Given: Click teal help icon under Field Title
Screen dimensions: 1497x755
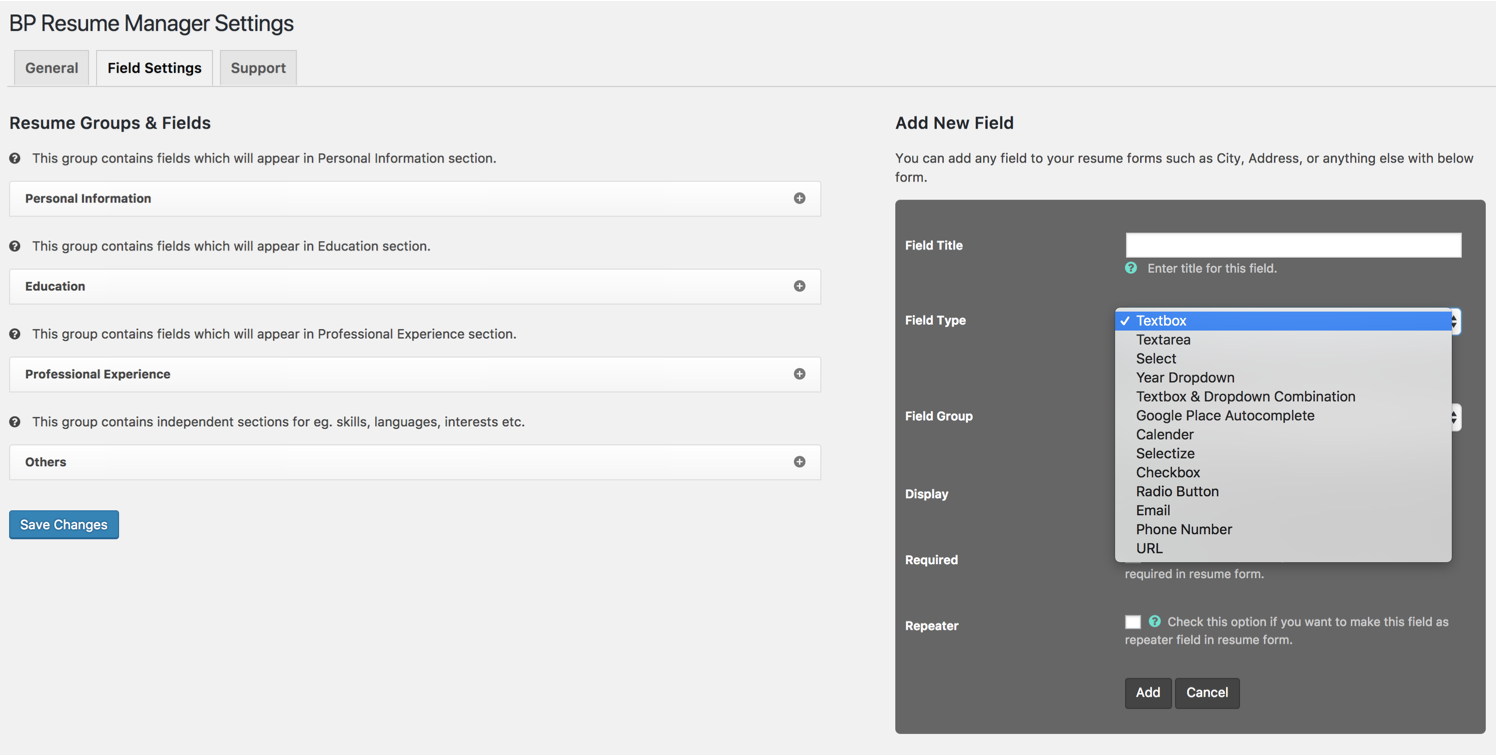Looking at the screenshot, I should [1131, 268].
